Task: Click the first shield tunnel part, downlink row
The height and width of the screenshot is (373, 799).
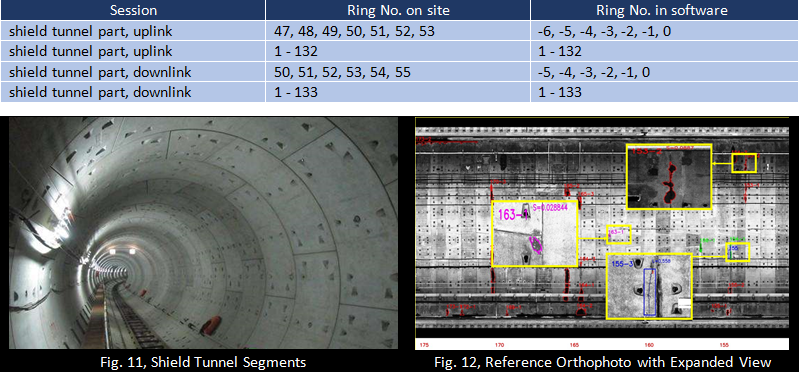Action: (400, 72)
